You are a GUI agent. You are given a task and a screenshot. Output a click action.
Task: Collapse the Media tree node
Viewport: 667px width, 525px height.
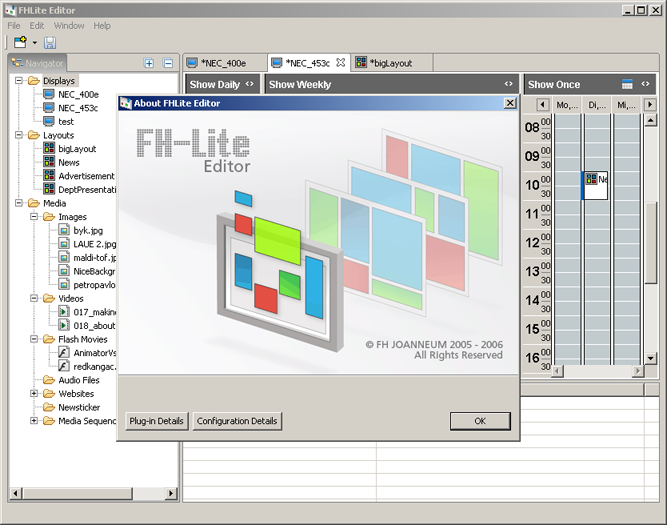(x=19, y=203)
